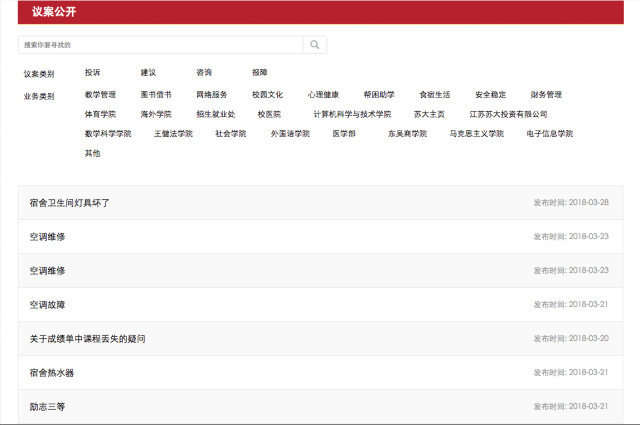Open the 宿舍卫生间灯具坏了 proposal

[x=69, y=203]
